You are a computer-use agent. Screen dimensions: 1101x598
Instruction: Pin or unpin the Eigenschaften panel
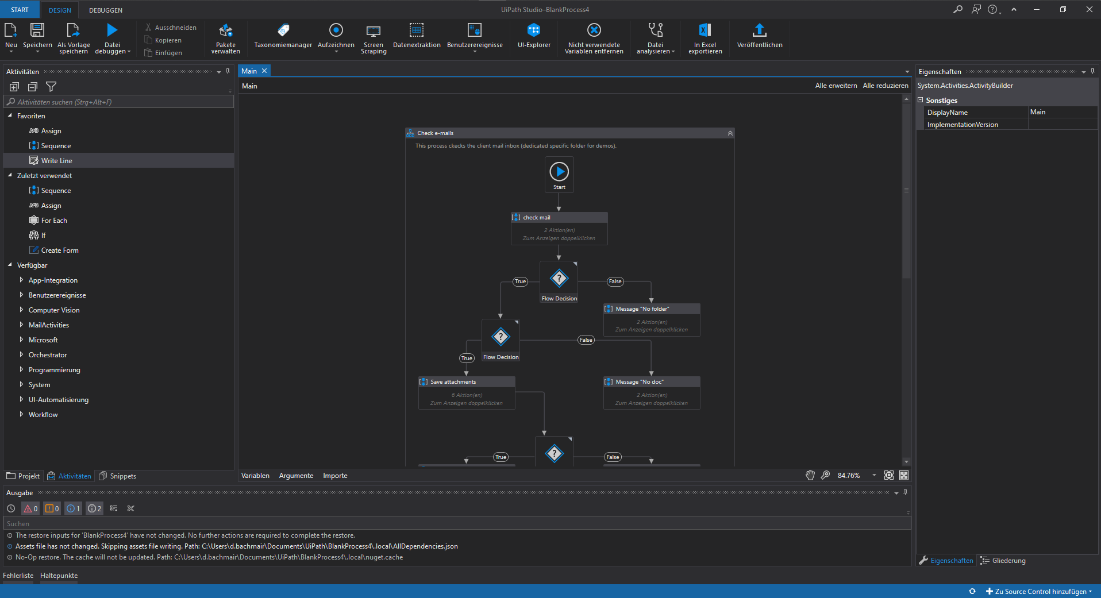(1093, 72)
